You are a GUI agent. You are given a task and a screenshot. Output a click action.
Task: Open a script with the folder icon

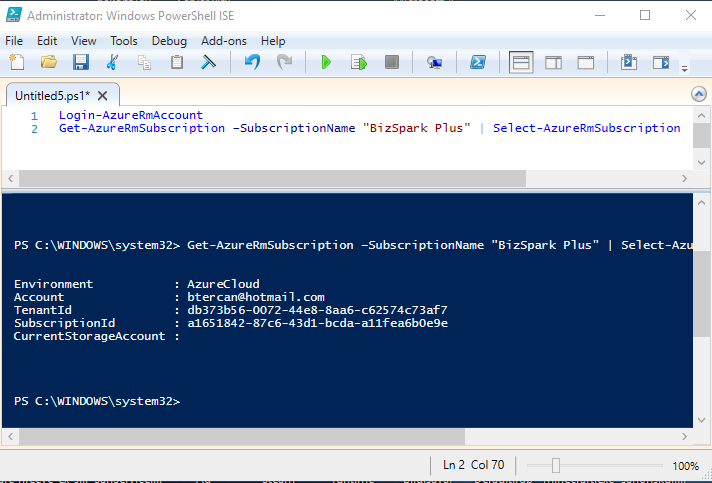tap(49, 62)
